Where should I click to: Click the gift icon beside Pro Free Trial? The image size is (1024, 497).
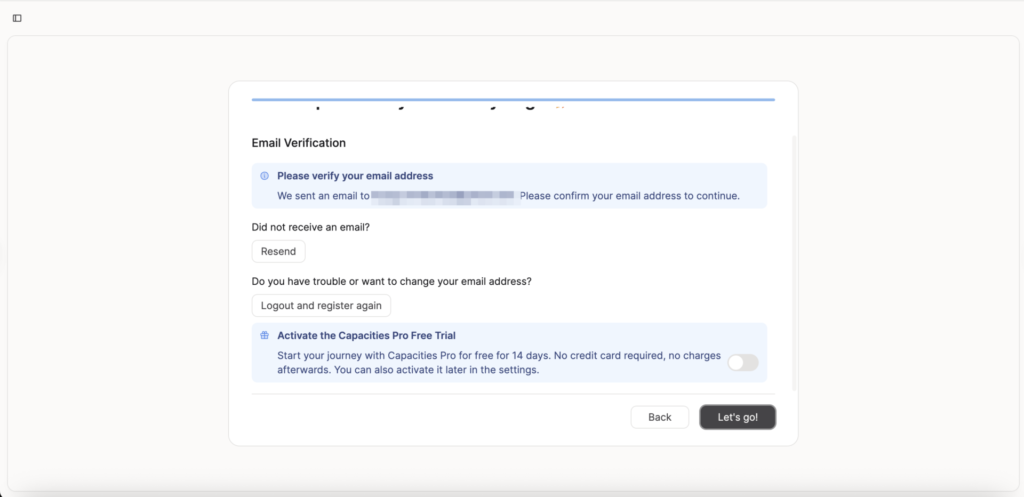(264, 336)
